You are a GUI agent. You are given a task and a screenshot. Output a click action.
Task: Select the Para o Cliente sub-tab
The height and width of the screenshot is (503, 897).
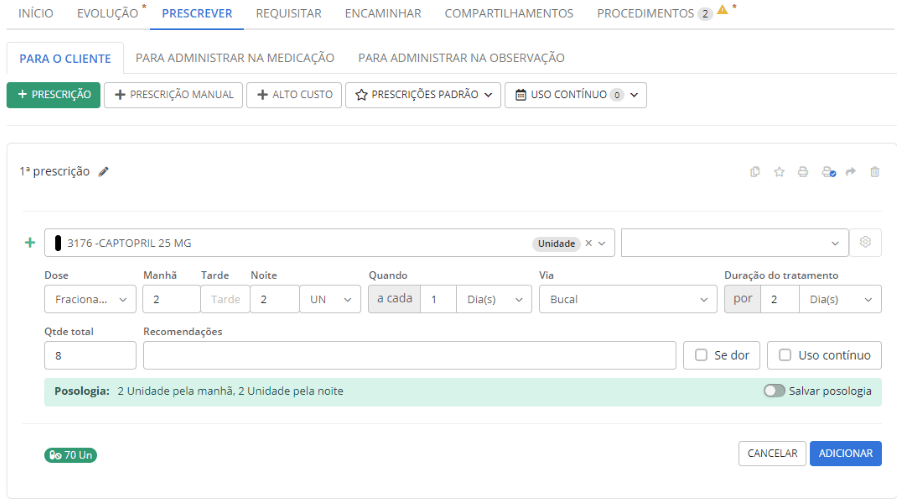pyautogui.click(x=65, y=58)
